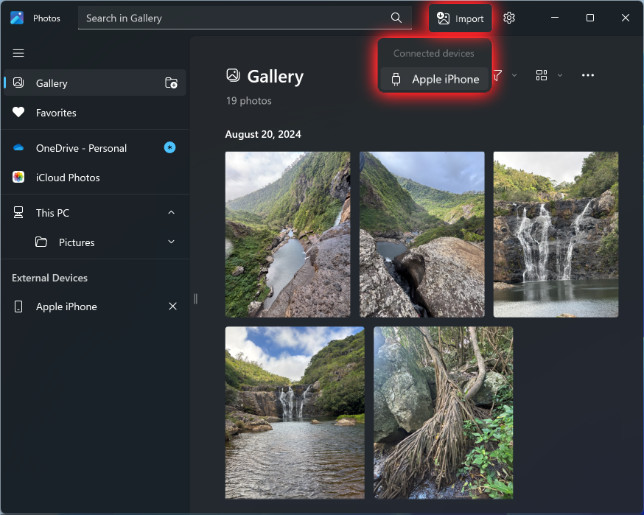Collapse the This PC section chevron
Viewport: 644px width, 515px height.
[x=171, y=212]
